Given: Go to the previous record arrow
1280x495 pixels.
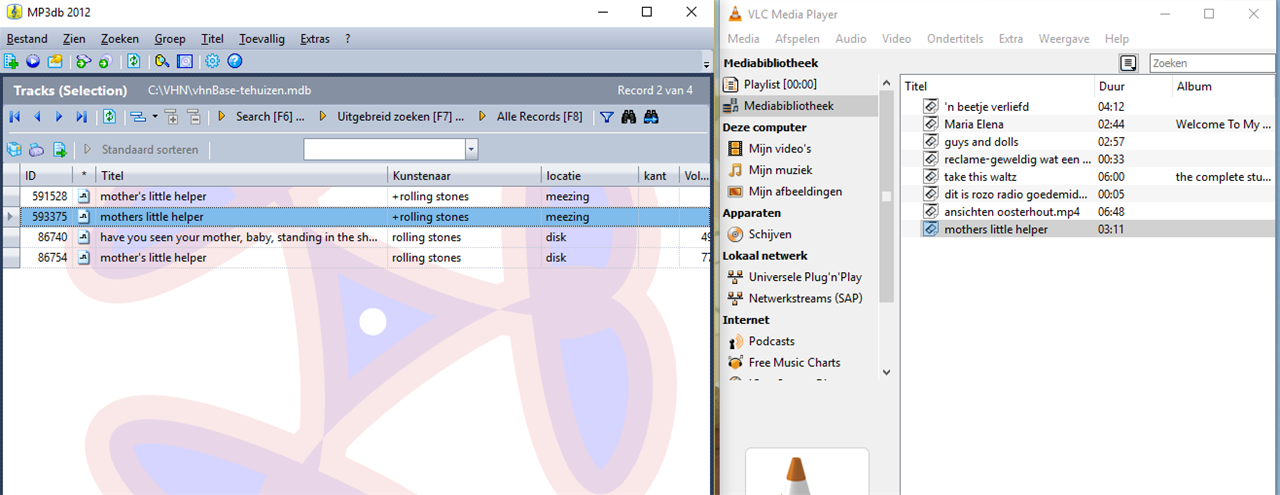Looking at the screenshot, I should (x=37, y=117).
